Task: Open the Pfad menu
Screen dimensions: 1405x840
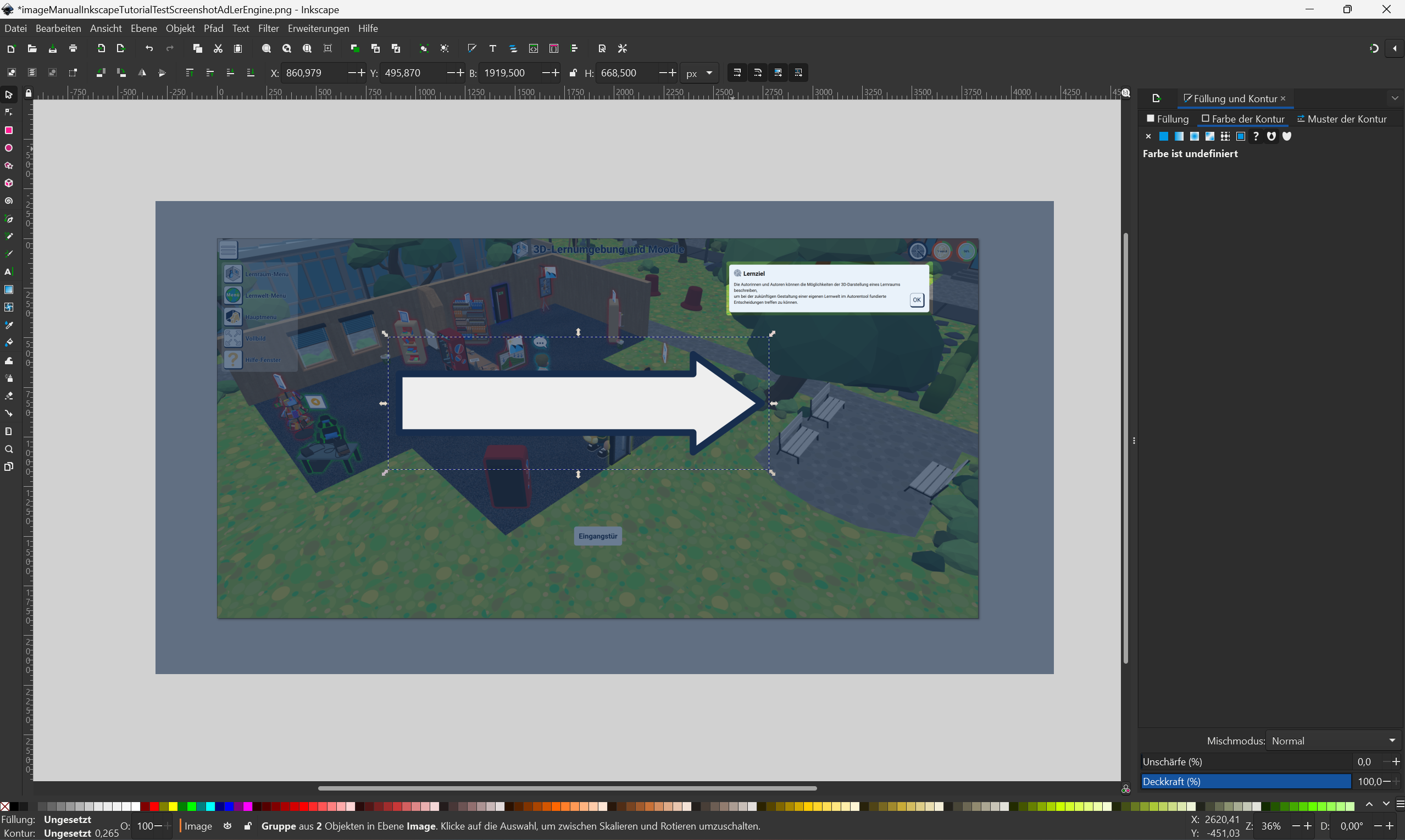Action: point(213,29)
